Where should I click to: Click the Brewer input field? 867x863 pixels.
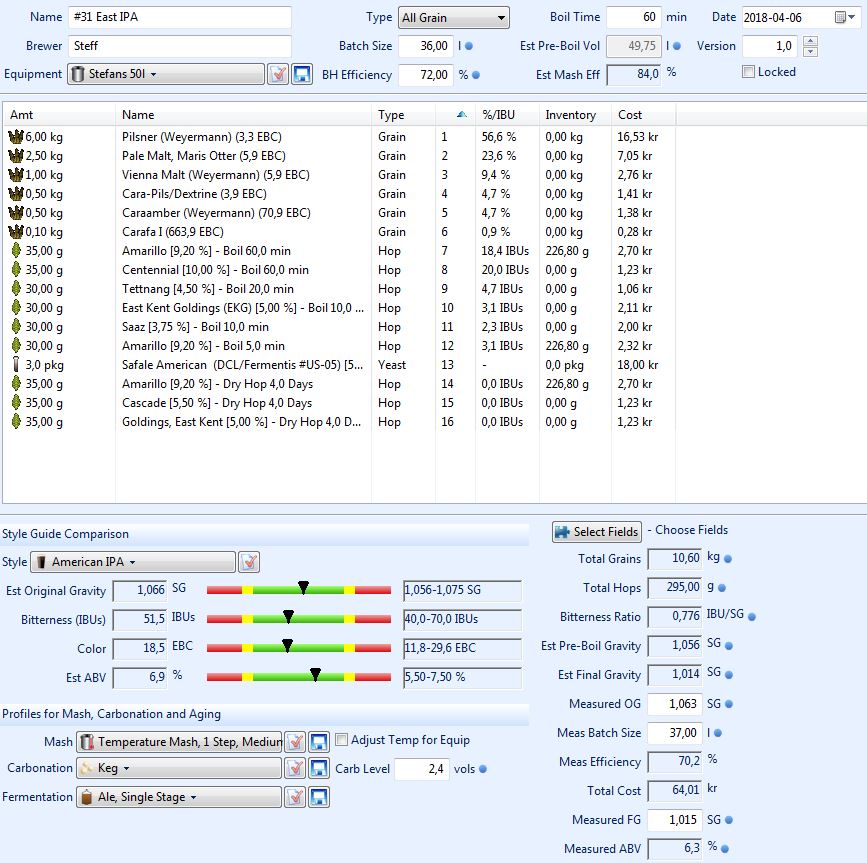coord(180,46)
